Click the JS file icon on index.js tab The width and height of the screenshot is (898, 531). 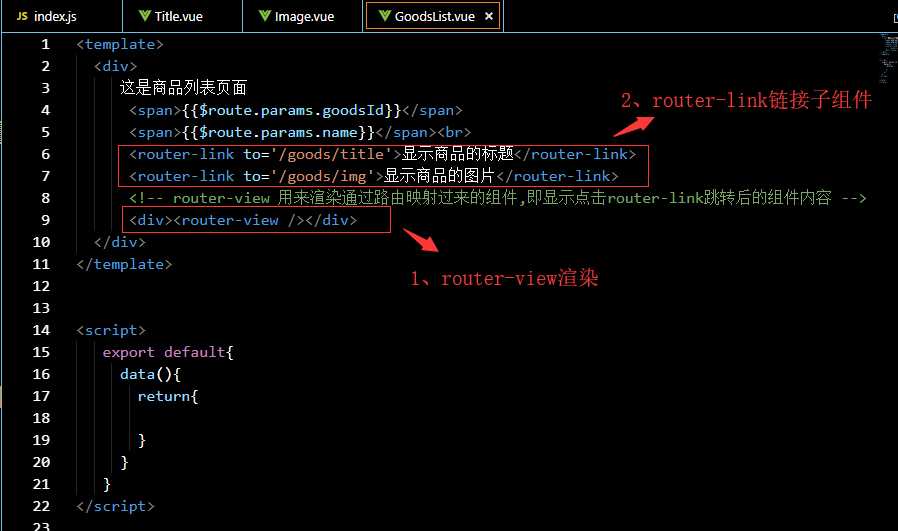[x=22, y=16]
